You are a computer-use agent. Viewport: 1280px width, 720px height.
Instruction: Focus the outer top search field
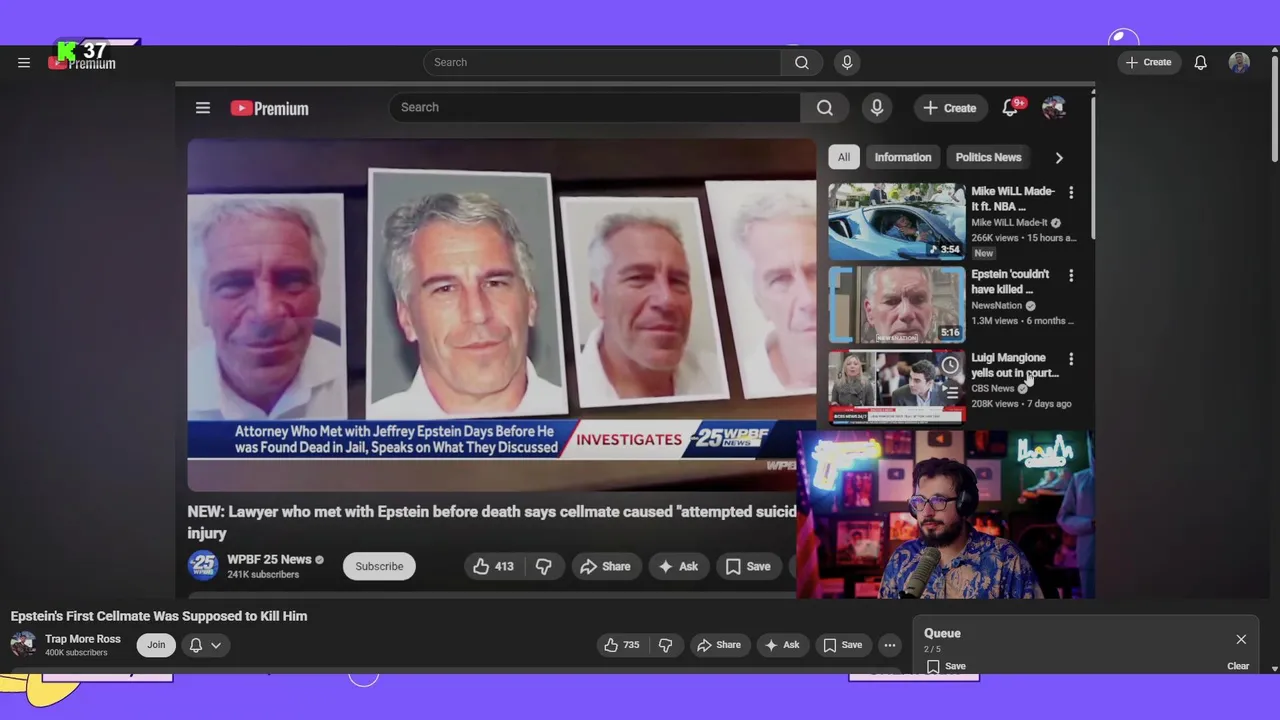[602, 62]
